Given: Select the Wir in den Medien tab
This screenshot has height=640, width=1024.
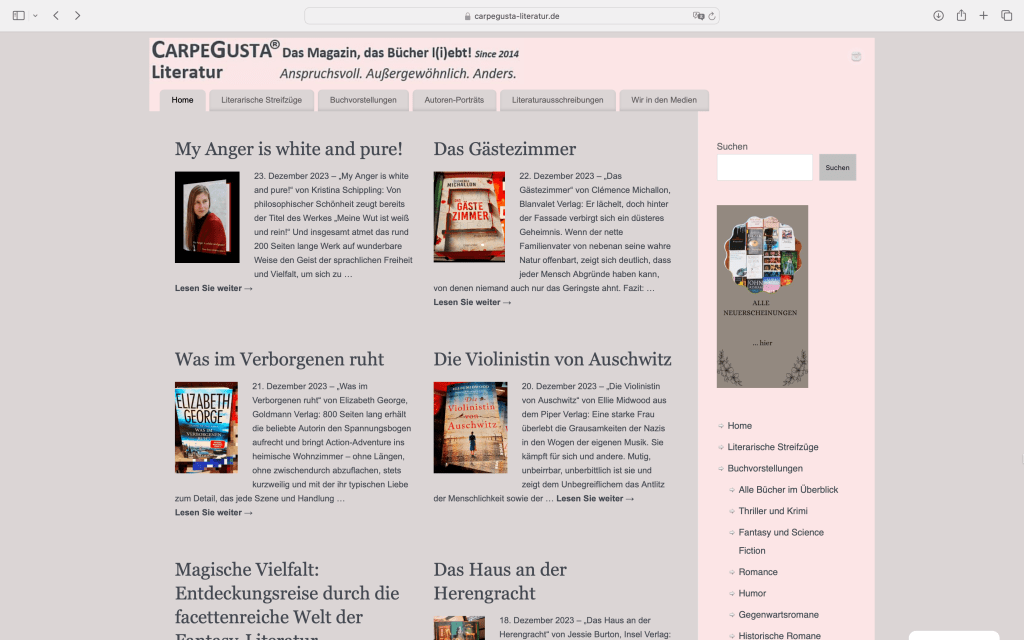Looking at the screenshot, I should click(x=664, y=100).
